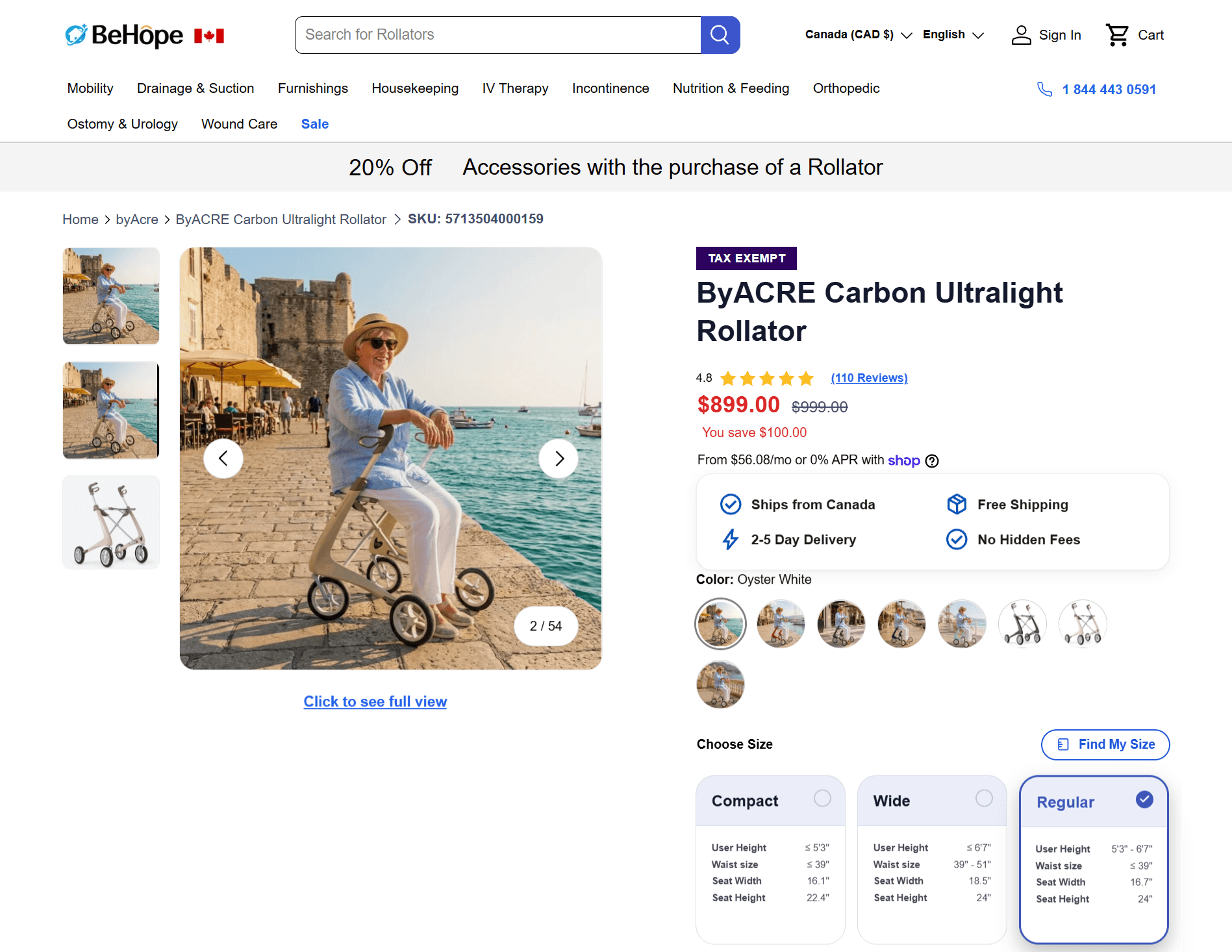Select the second color swatch in the color row
Viewport: 1232px width, 952px height.
(781, 623)
